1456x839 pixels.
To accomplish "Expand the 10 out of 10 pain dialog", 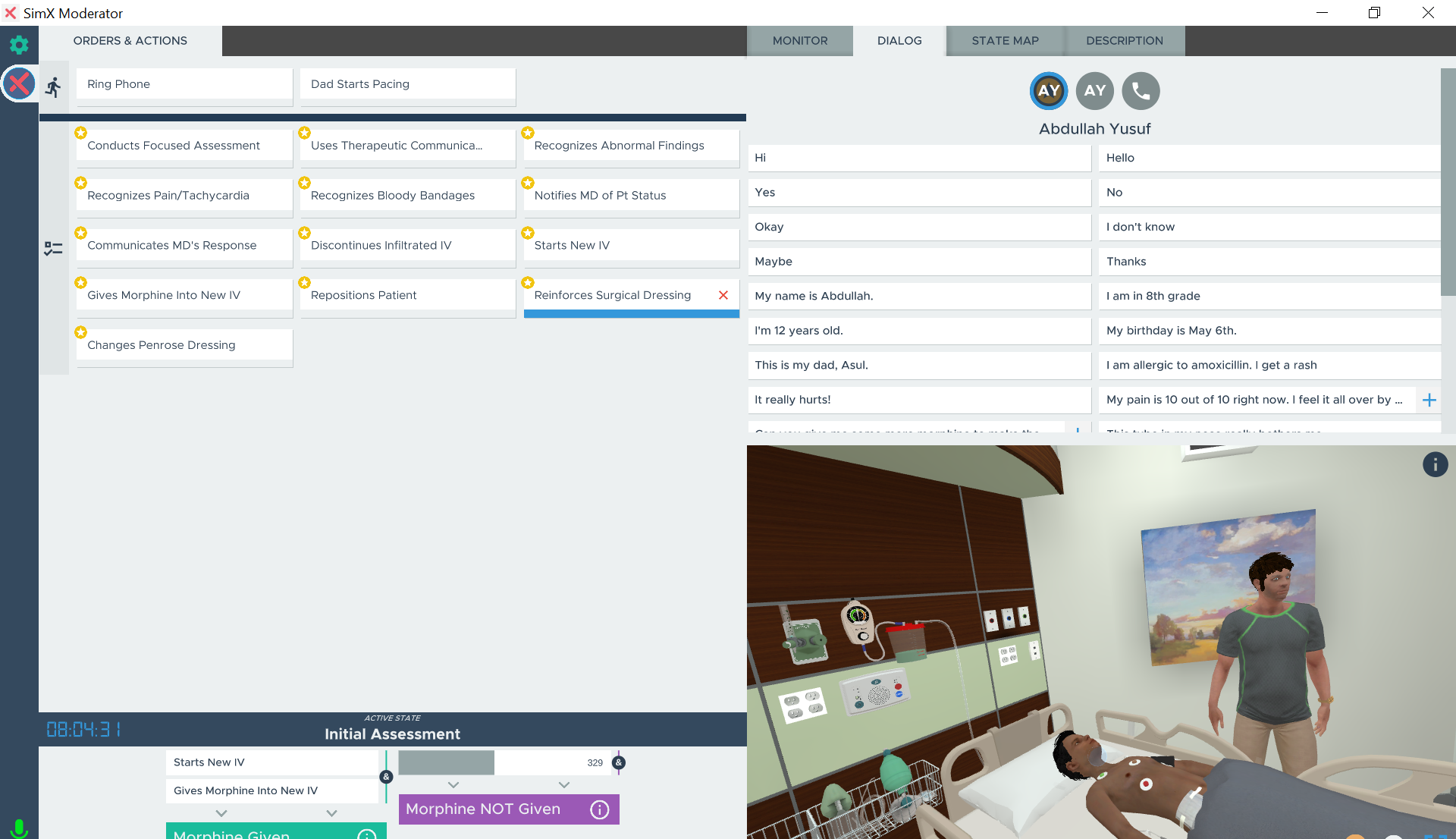I will [1429, 400].
